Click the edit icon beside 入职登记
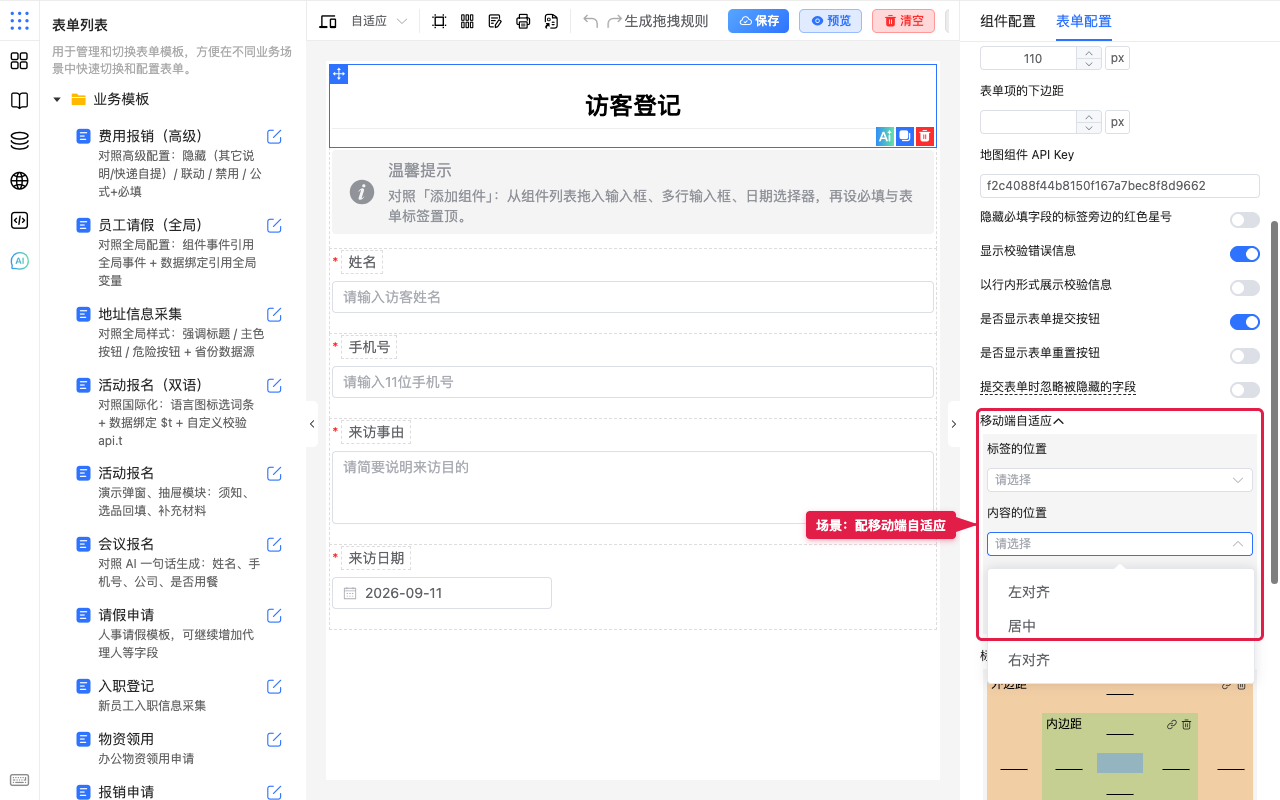Image resolution: width=1280 pixels, height=800 pixels. tap(274, 686)
